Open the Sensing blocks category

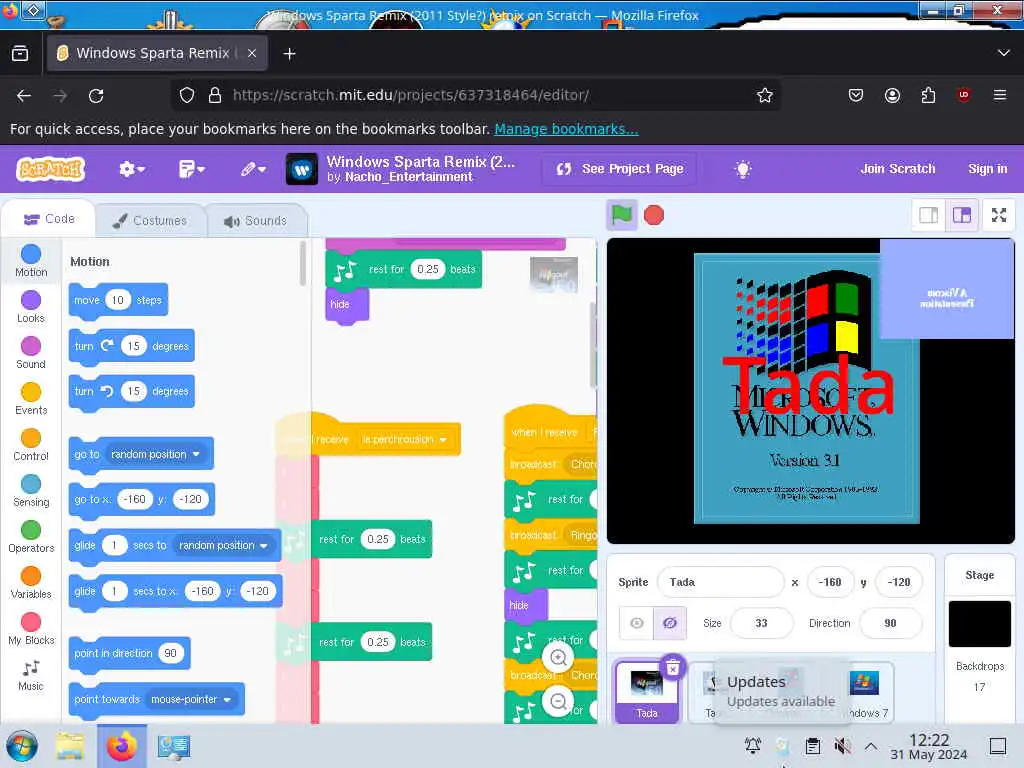[31, 491]
